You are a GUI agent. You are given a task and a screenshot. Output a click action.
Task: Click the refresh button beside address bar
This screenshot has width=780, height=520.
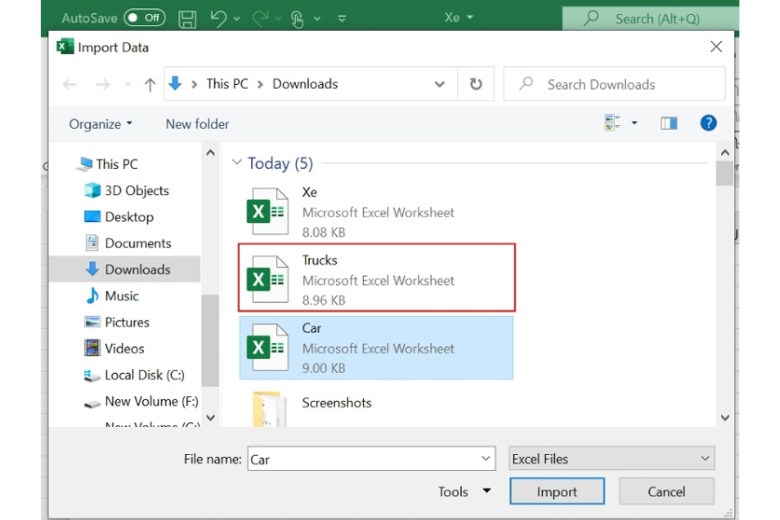click(476, 84)
